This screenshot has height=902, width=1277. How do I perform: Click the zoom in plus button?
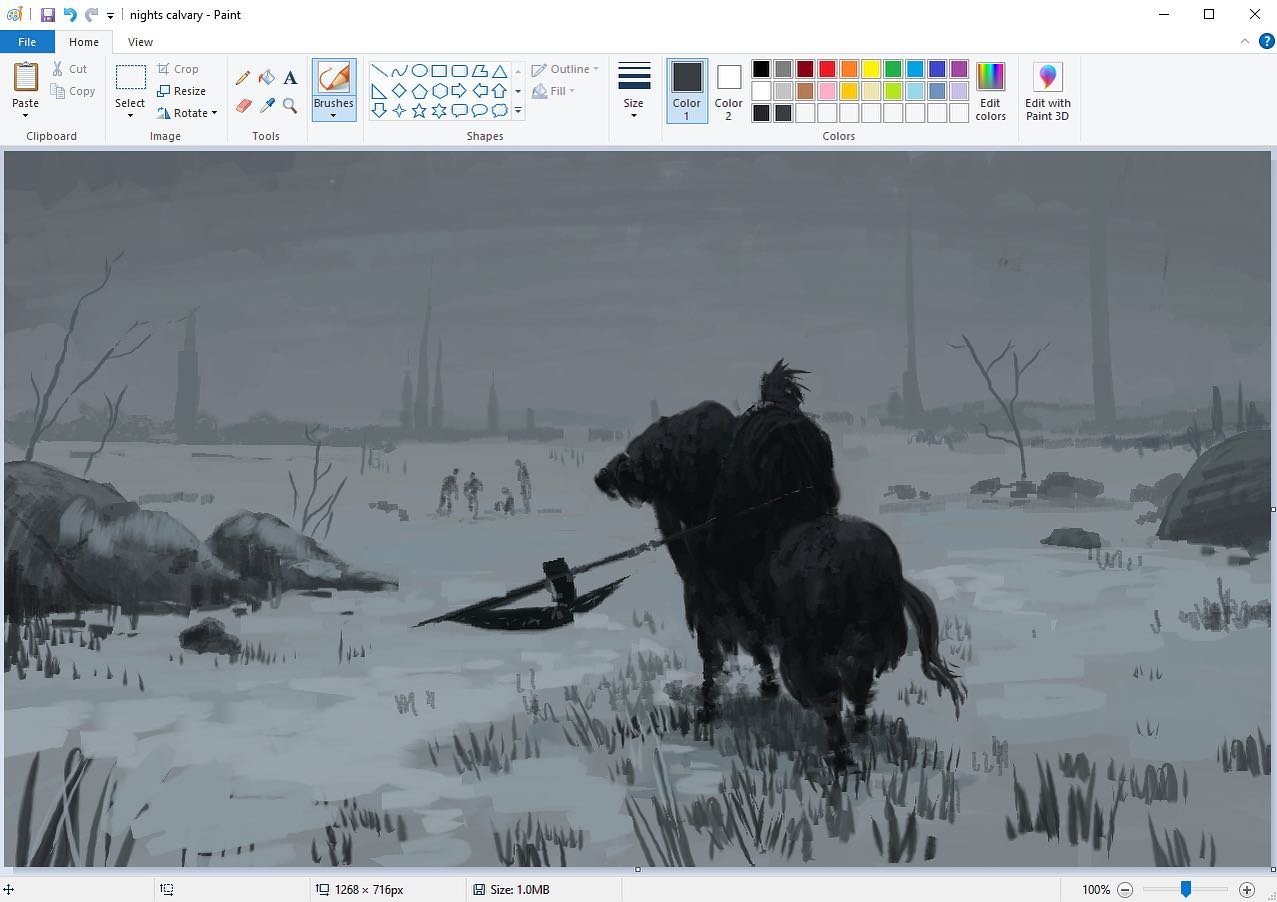pos(1246,889)
